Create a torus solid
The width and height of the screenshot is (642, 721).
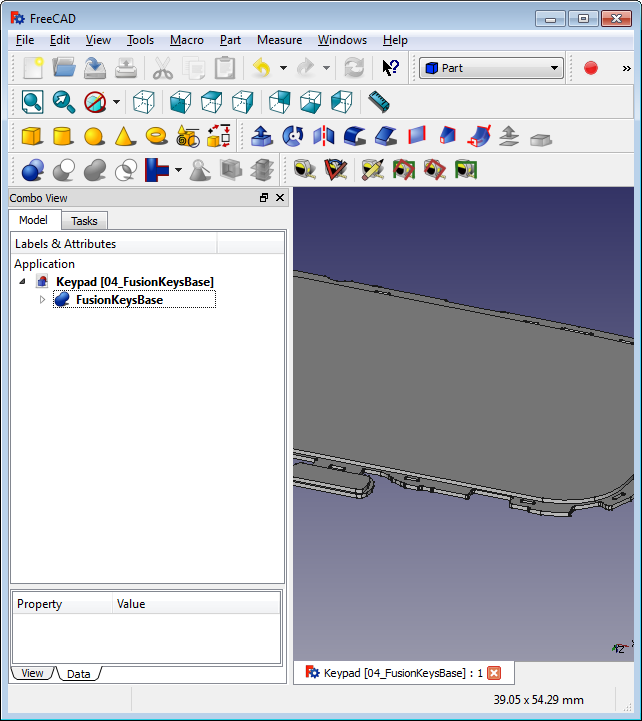(156, 136)
